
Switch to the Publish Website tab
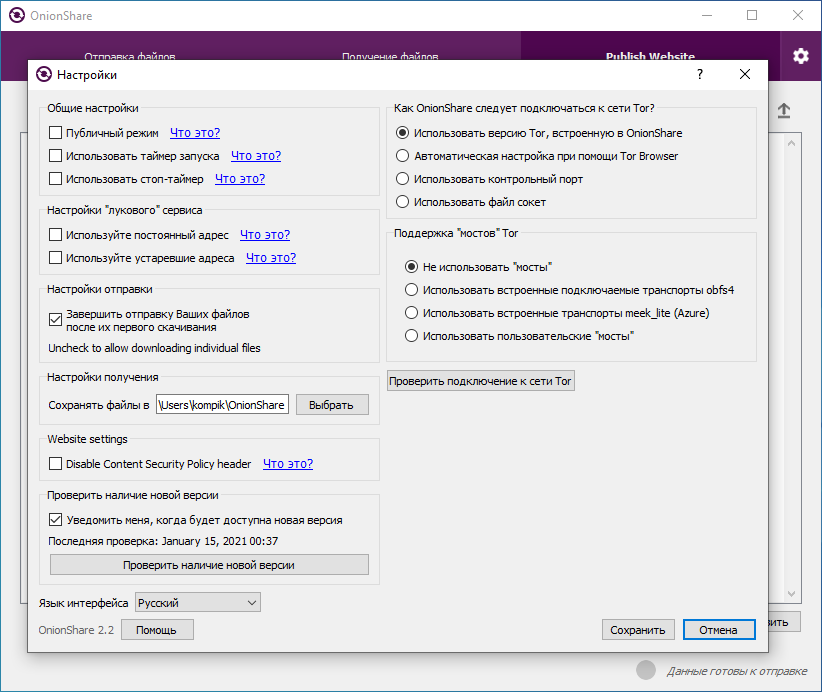point(651,56)
